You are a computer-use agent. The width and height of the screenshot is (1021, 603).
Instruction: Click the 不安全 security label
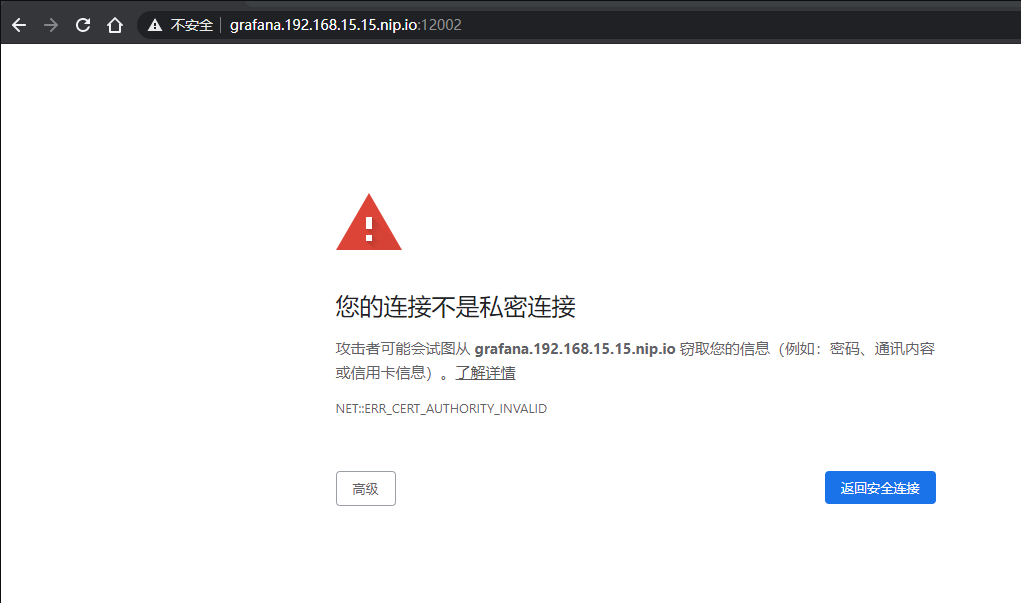pos(191,25)
